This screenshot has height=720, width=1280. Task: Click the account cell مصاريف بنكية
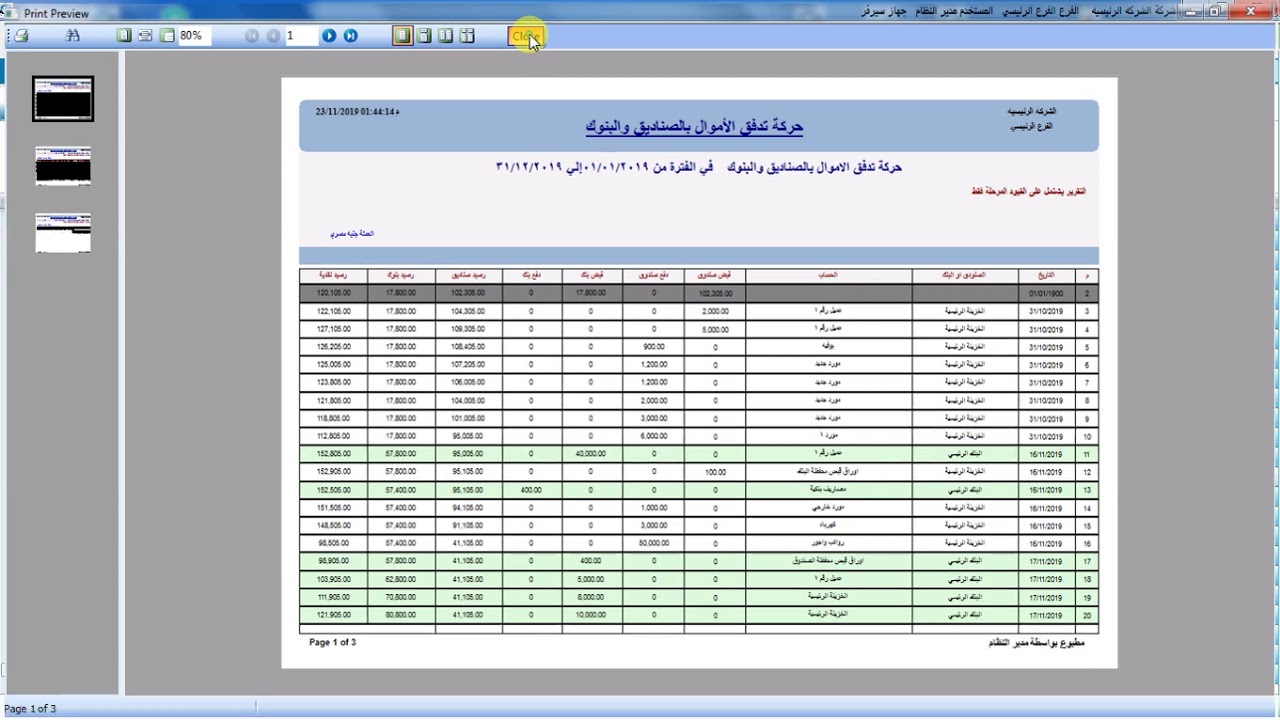(x=829, y=490)
